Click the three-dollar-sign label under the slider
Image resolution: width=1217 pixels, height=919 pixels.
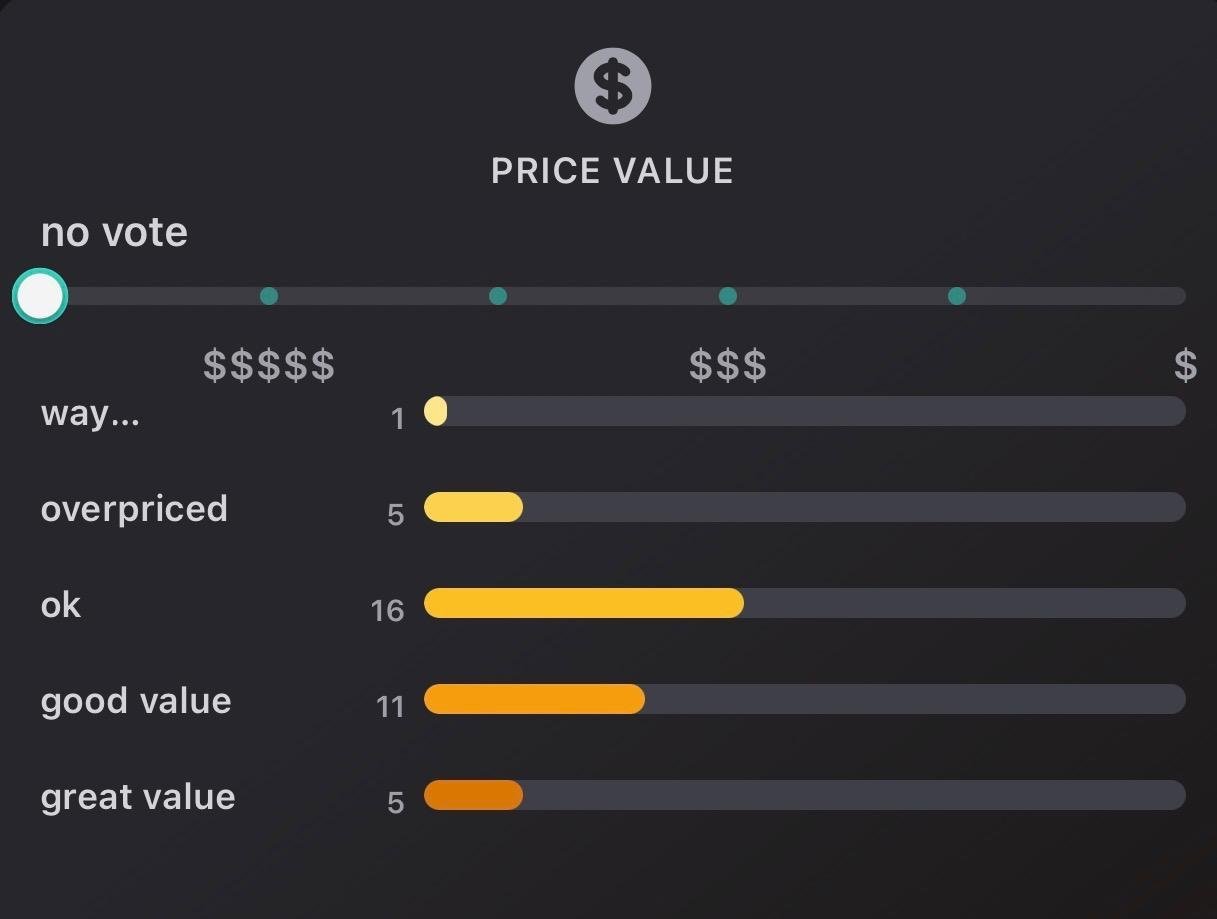tap(728, 366)
